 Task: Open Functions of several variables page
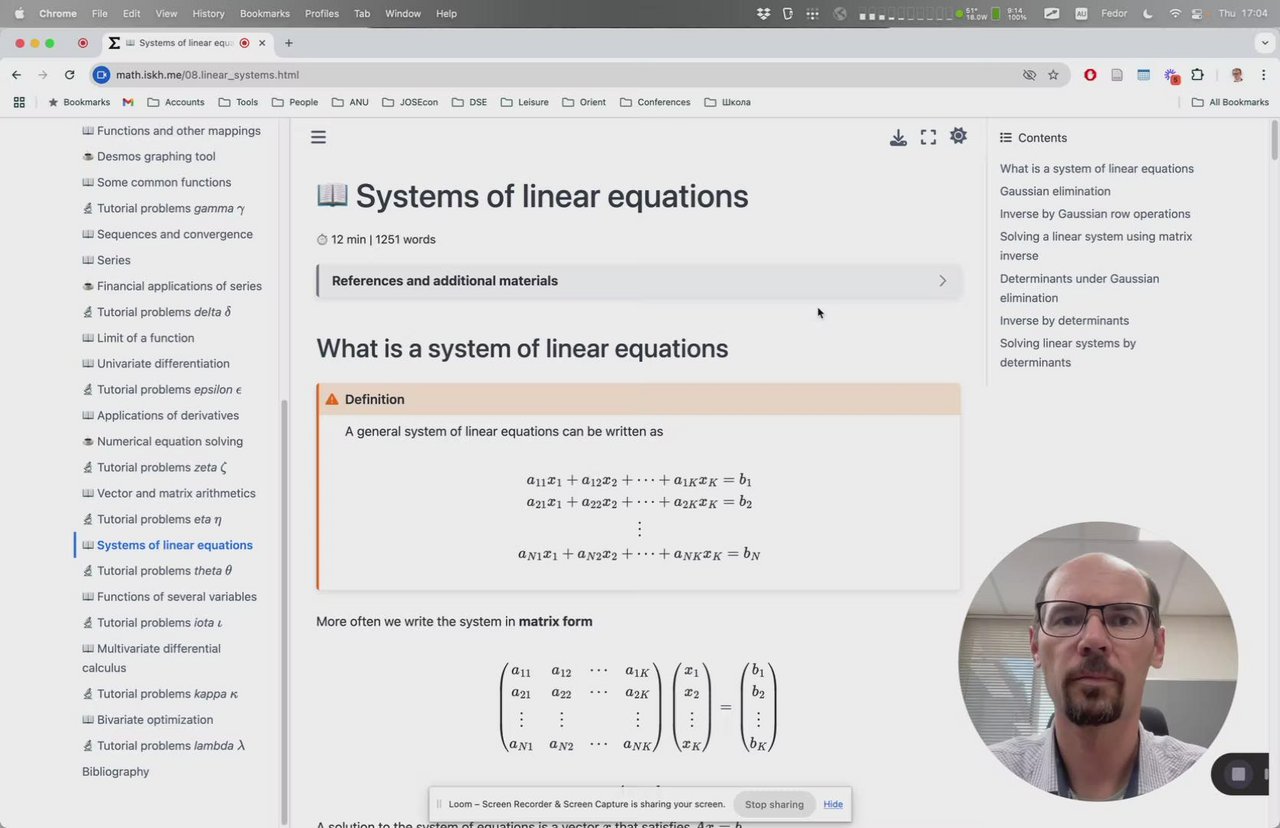click(169, 597)
